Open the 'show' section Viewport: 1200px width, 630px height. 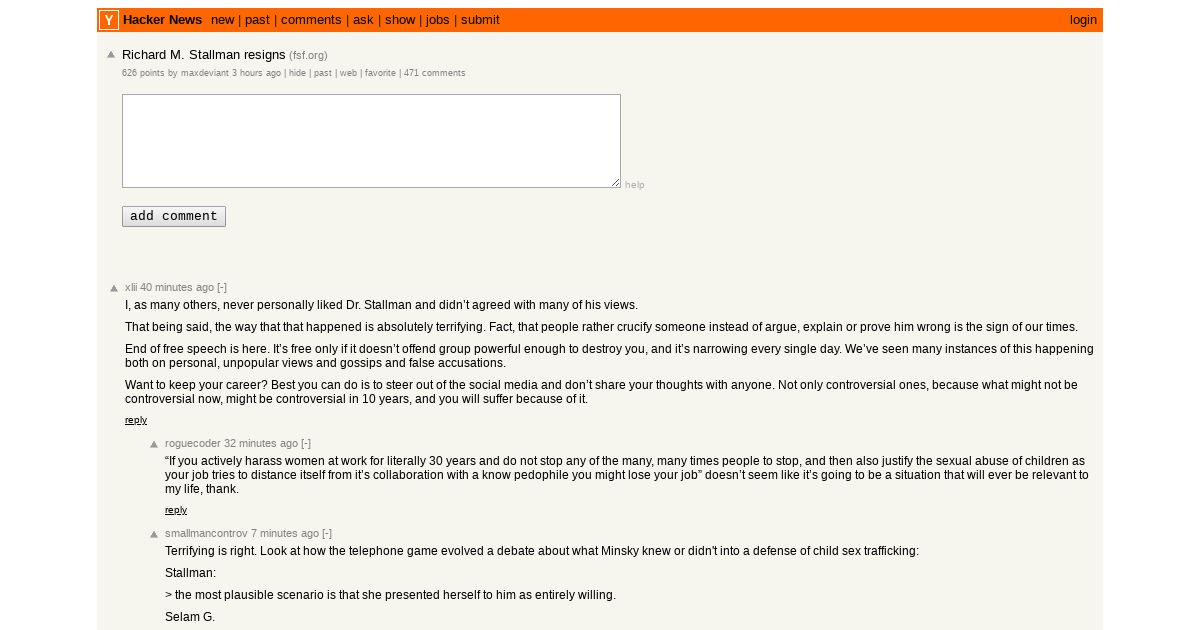coord(400,20)
